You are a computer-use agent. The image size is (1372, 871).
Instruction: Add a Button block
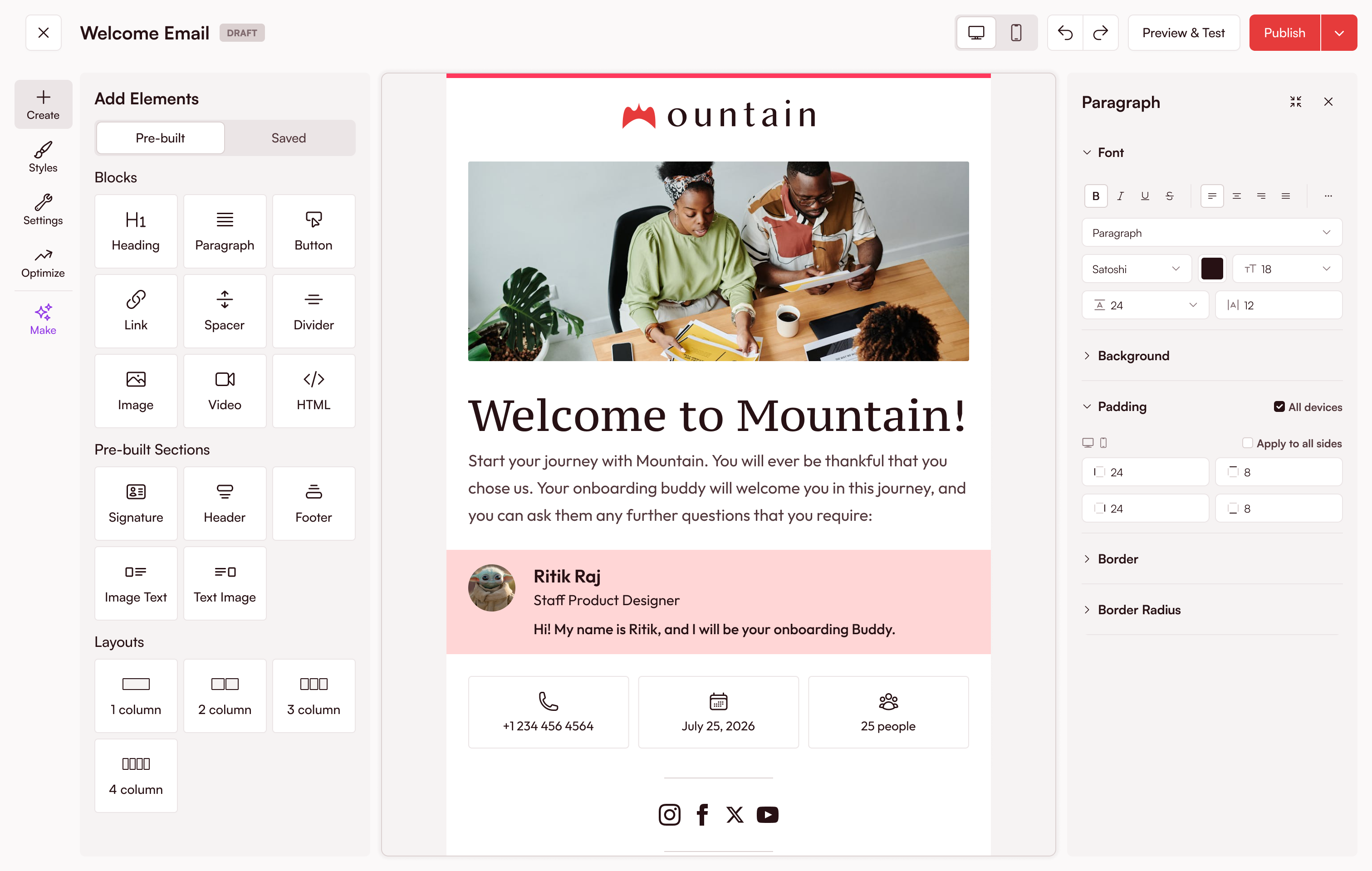click(314, 231)
